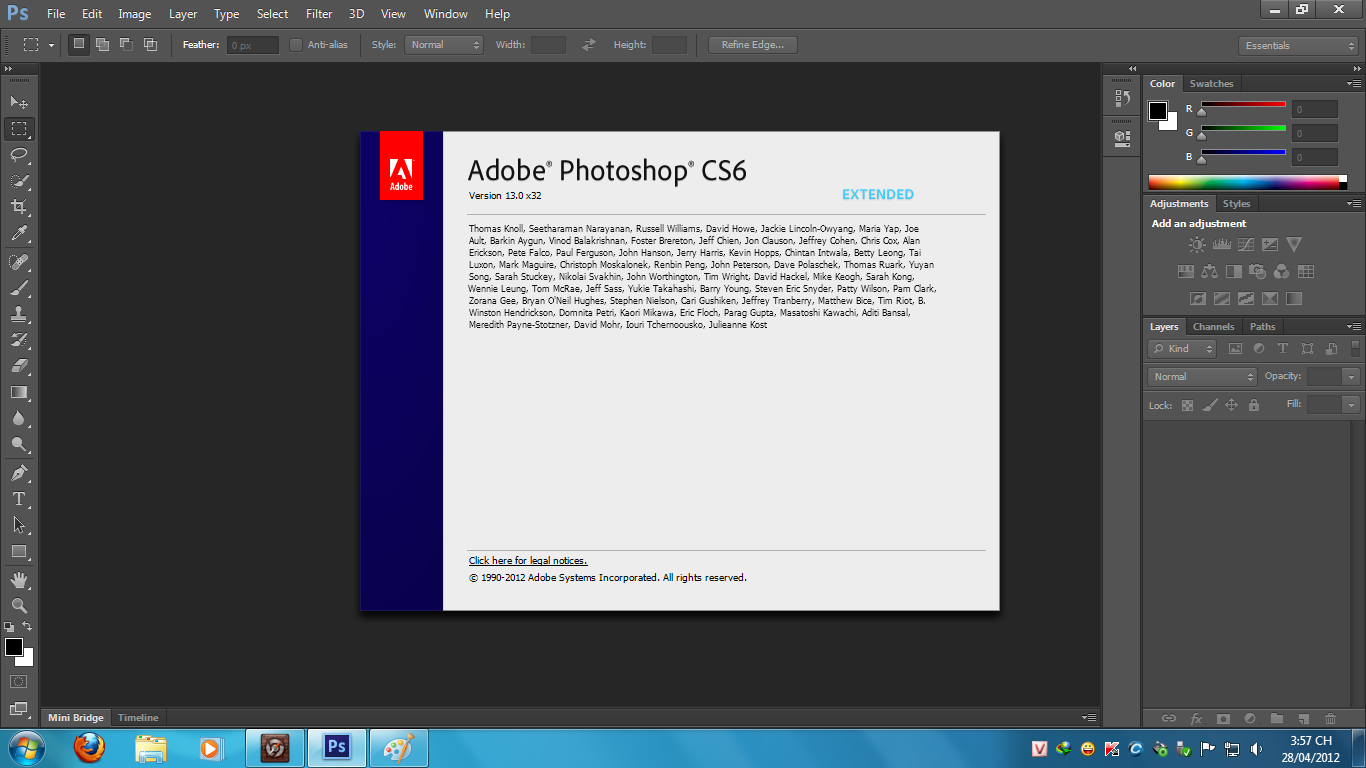Select the Pen tool
1366x768 pixels.
[x=19, y=473]
